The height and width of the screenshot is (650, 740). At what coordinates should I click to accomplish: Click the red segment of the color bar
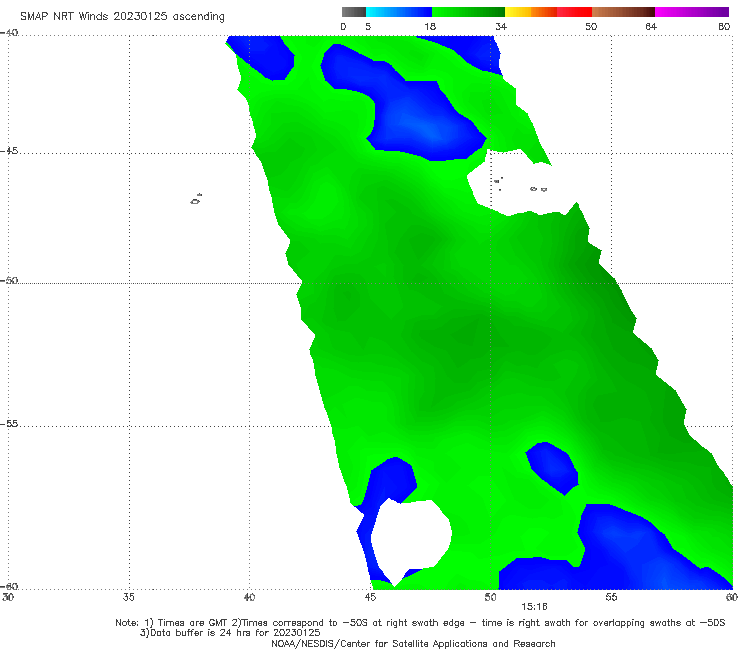pos(574,12)
